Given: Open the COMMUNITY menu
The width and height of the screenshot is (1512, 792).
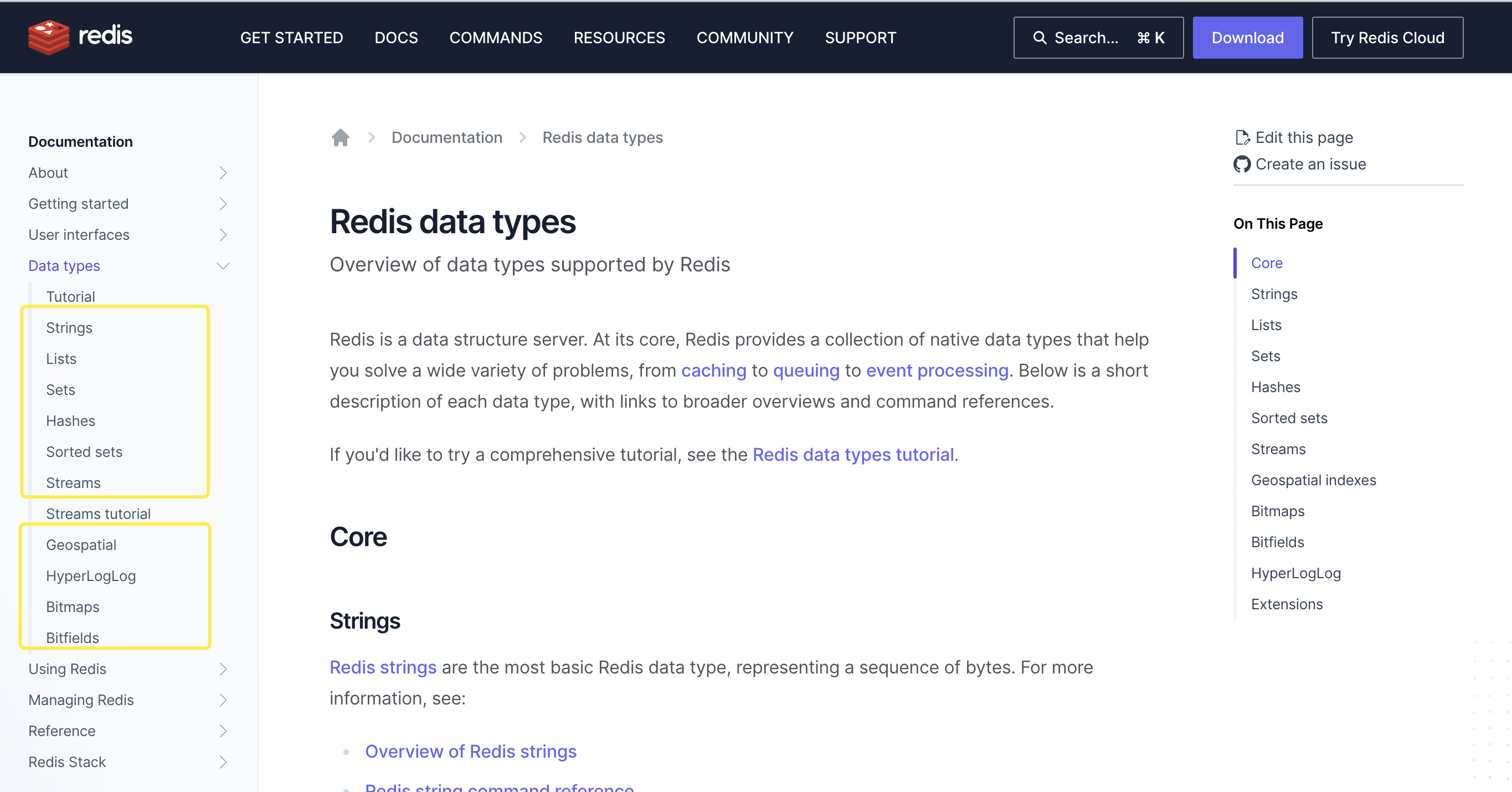Looking at the screenshot, I should 745,38.
